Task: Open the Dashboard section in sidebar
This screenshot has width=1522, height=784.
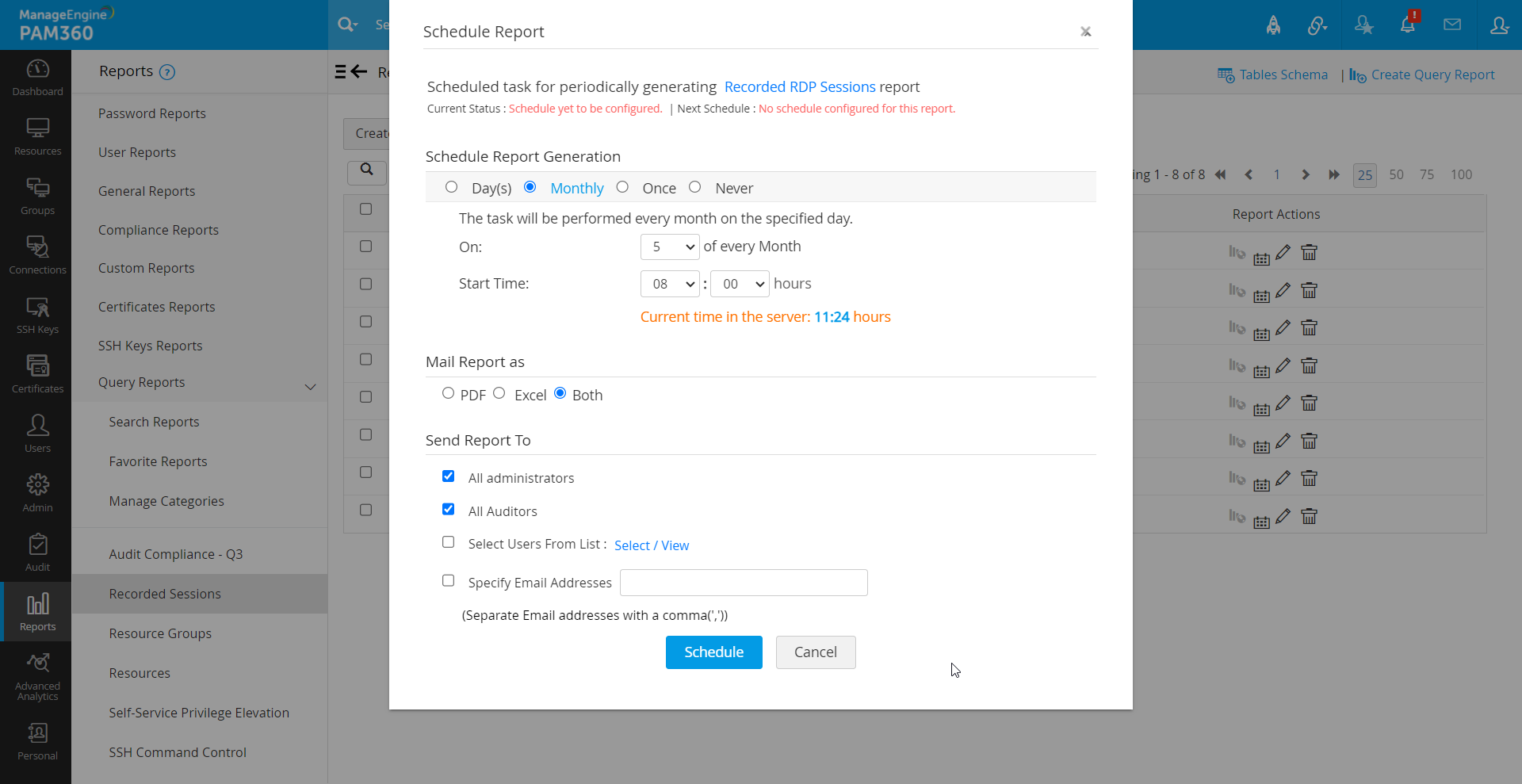Action: click(x=36, y=76)
